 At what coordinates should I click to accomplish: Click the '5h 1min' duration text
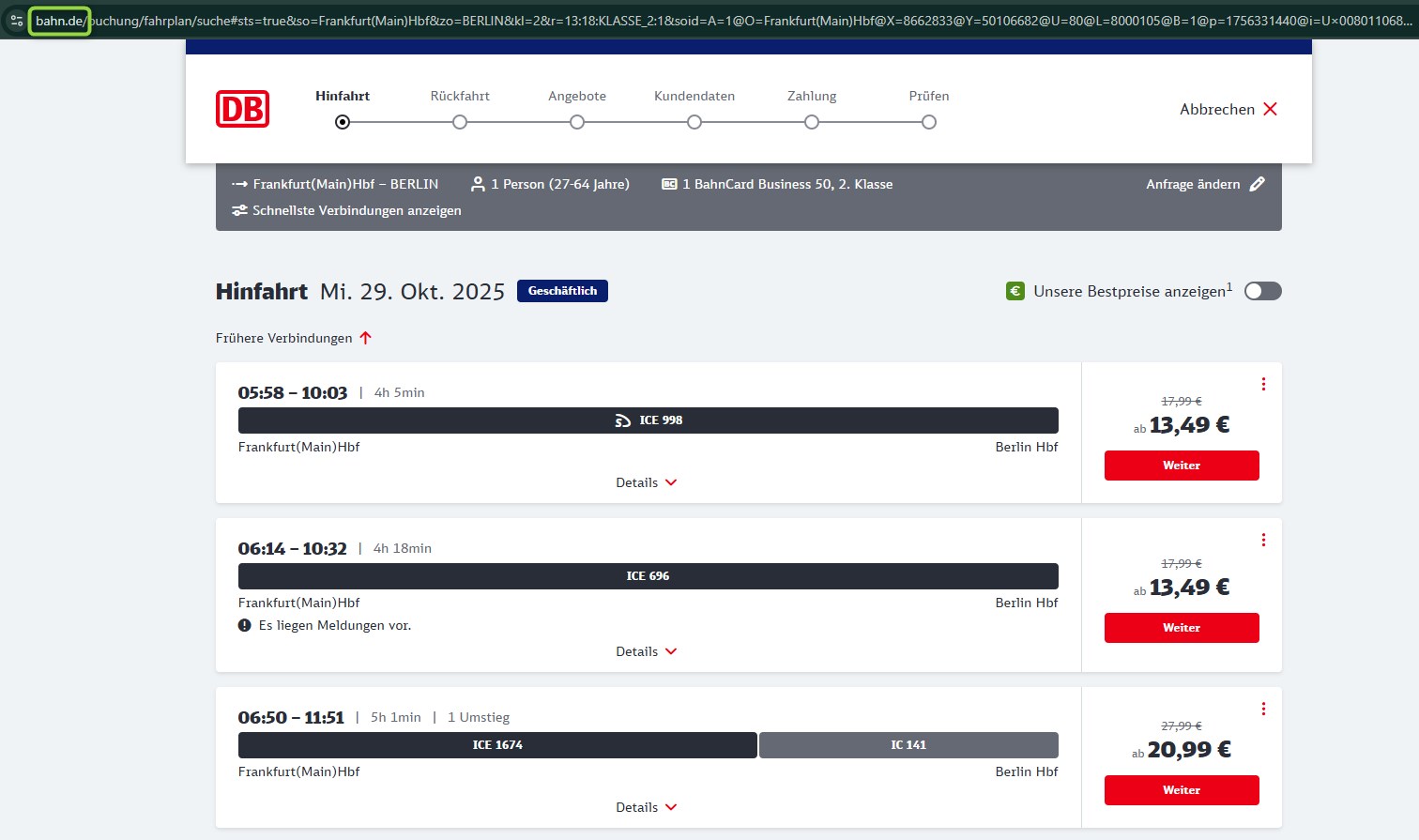[x=396, y=717]
